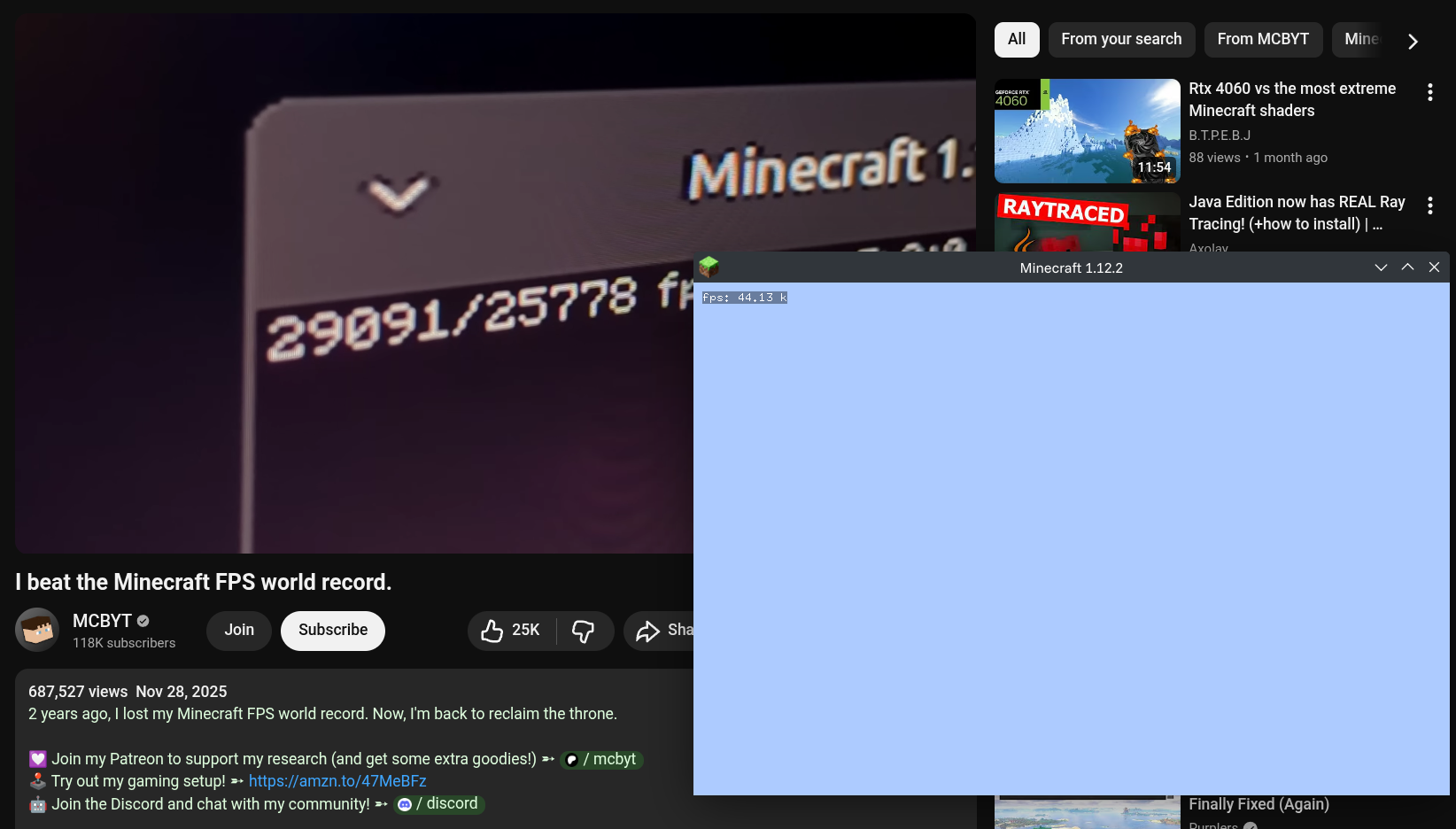Viewport: 1456px width, 829px height.
Task: Open the MCBYT channel avatar
Action: tap(37, 630)
